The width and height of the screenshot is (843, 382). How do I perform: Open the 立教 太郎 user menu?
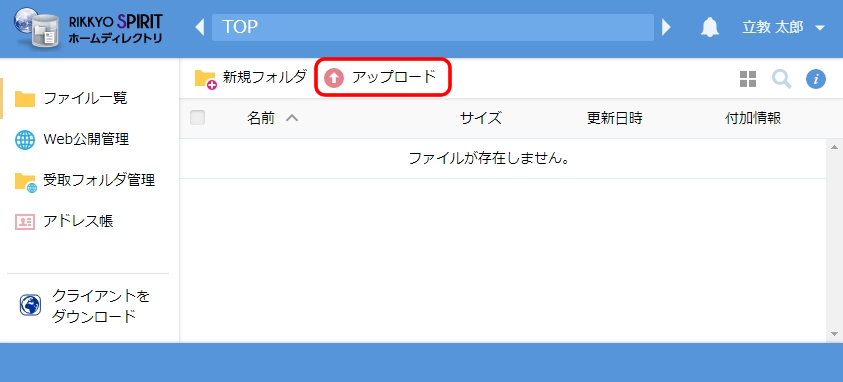[783, 27]
